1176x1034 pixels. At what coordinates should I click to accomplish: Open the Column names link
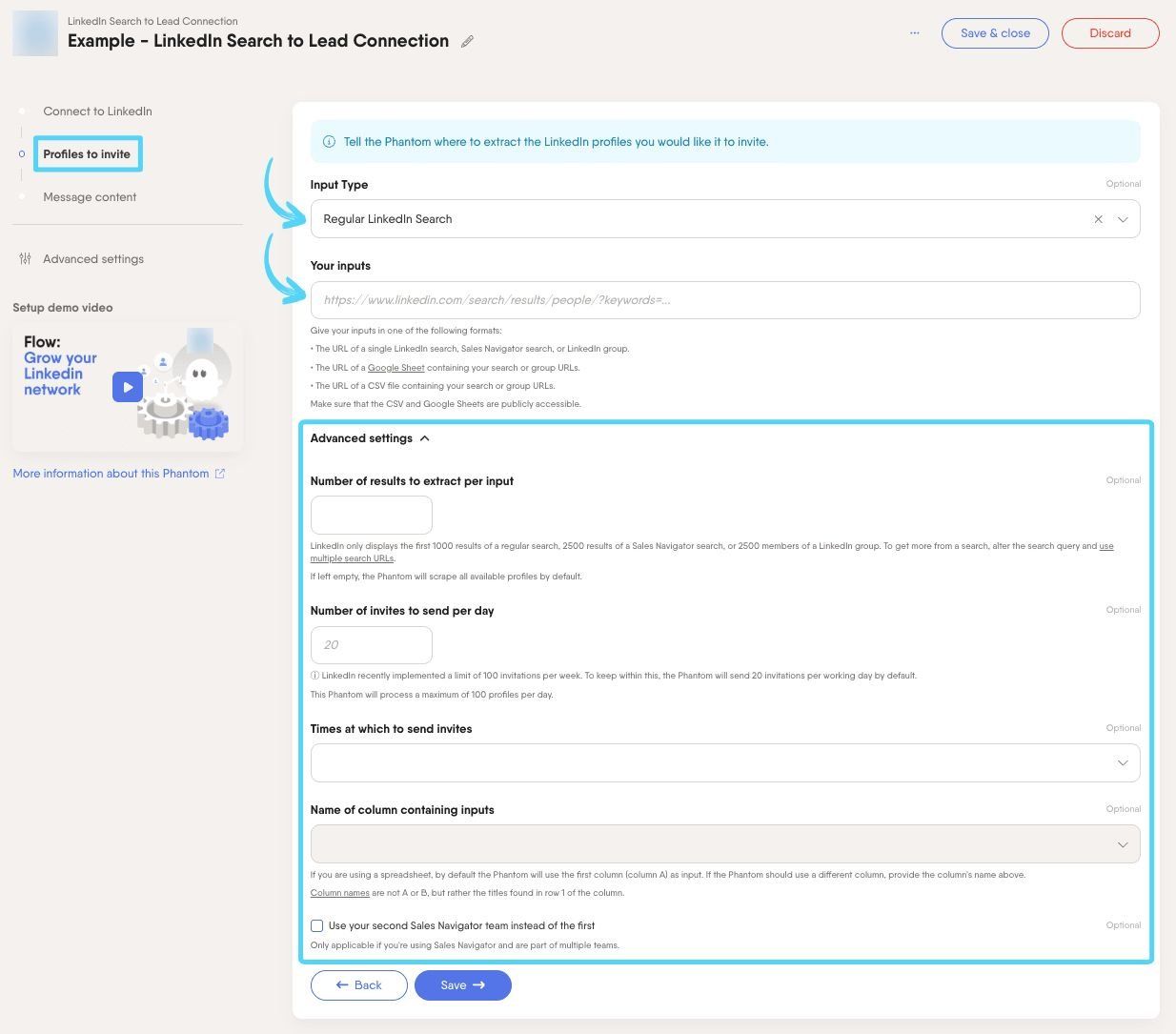340,893
